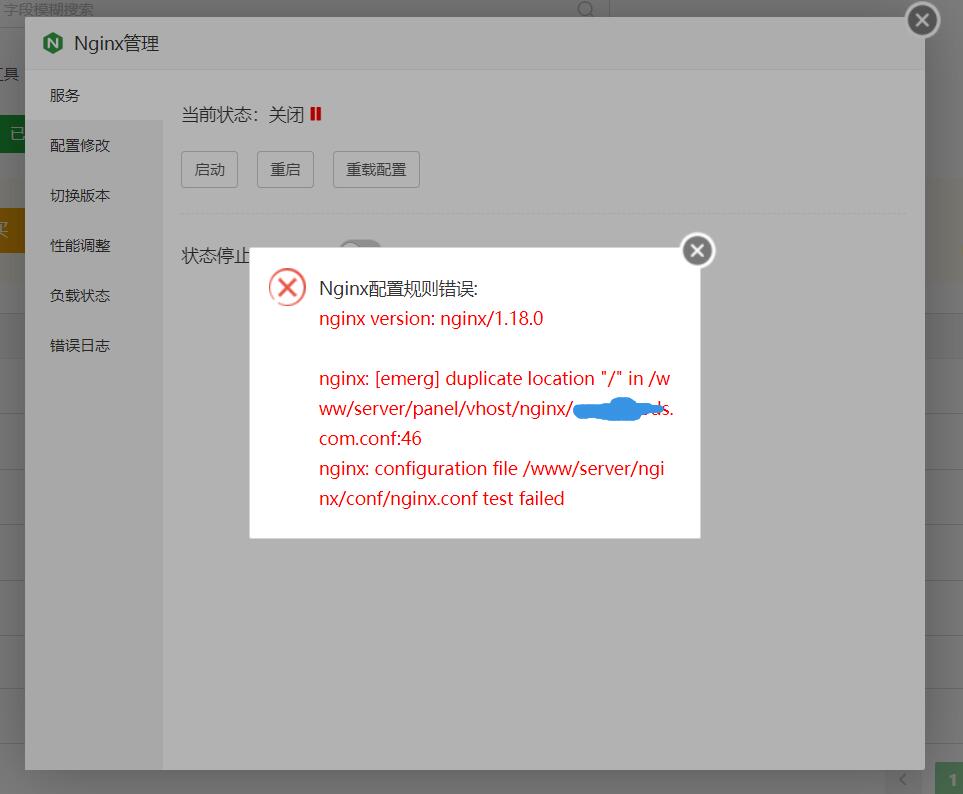Click the 重启 button
This screenshot has width=963, height=794.
pos(285,169)
